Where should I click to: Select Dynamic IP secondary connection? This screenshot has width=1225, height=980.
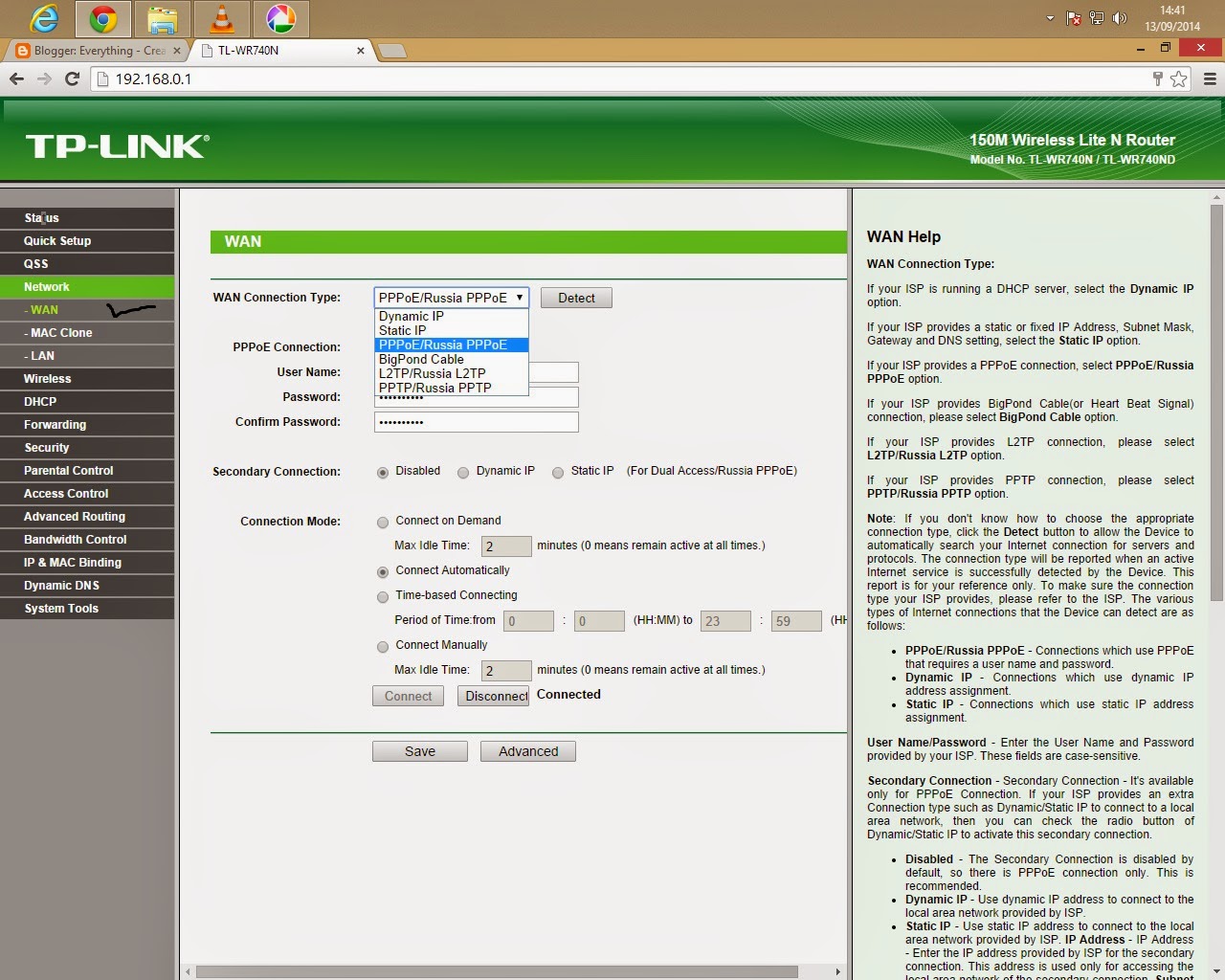pos(463,472)
